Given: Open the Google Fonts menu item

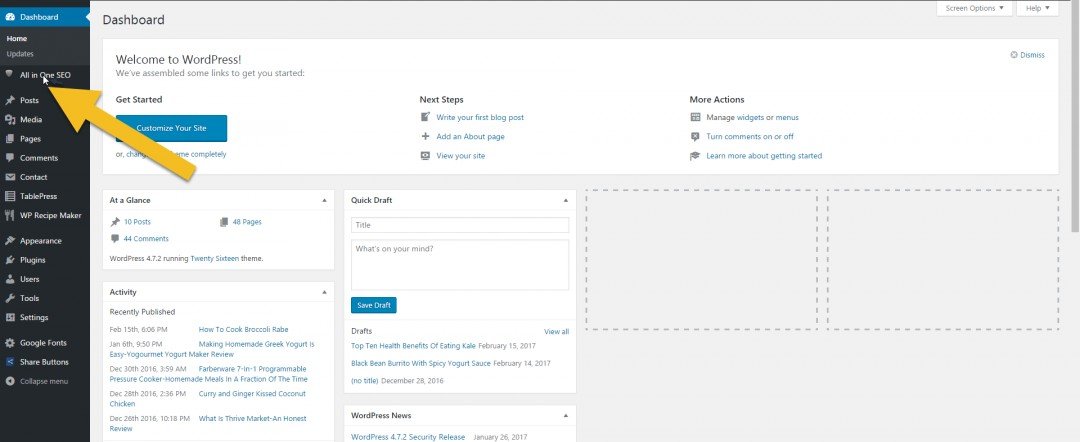Looking at the screenshot, I should point(45,343).
